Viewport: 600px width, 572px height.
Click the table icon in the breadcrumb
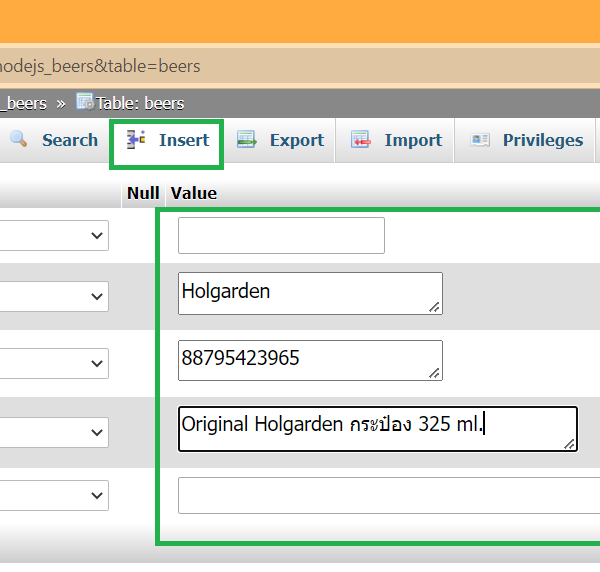click(85, 102)
